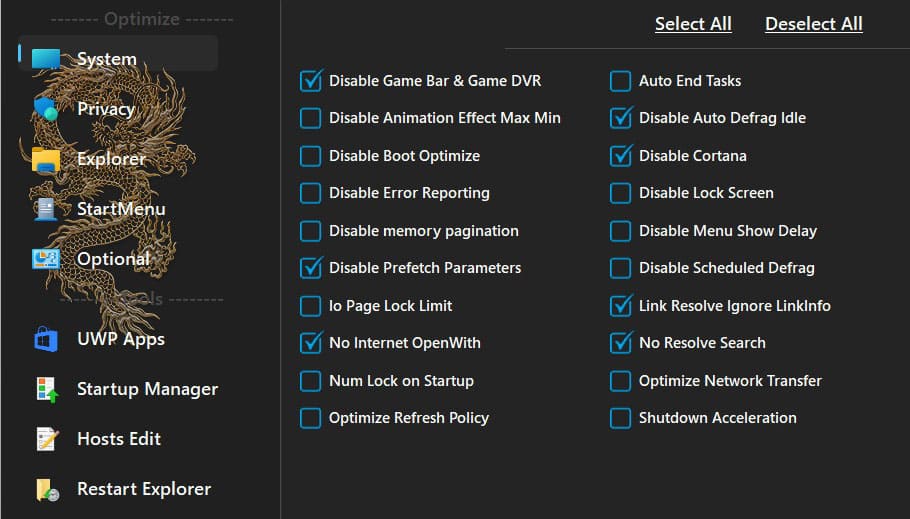
Task: Switch to the Explorer section
Action: [111, 158]
